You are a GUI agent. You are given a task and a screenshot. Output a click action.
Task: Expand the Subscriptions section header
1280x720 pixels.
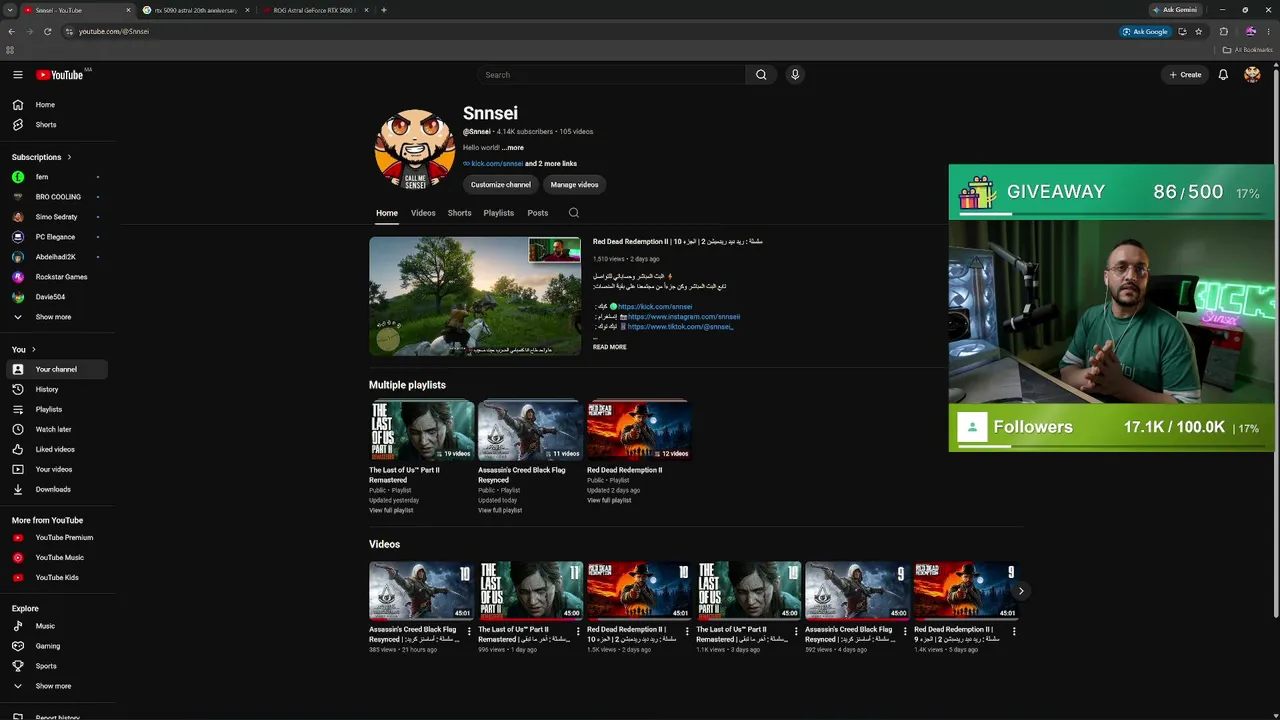click(x=41, y=157)
